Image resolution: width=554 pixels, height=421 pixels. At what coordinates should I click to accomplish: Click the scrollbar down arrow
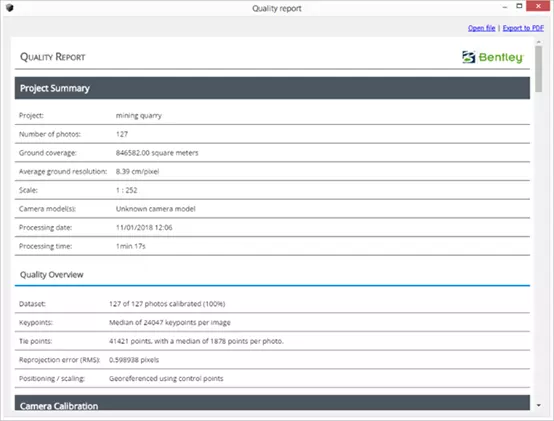pos(538,405)
